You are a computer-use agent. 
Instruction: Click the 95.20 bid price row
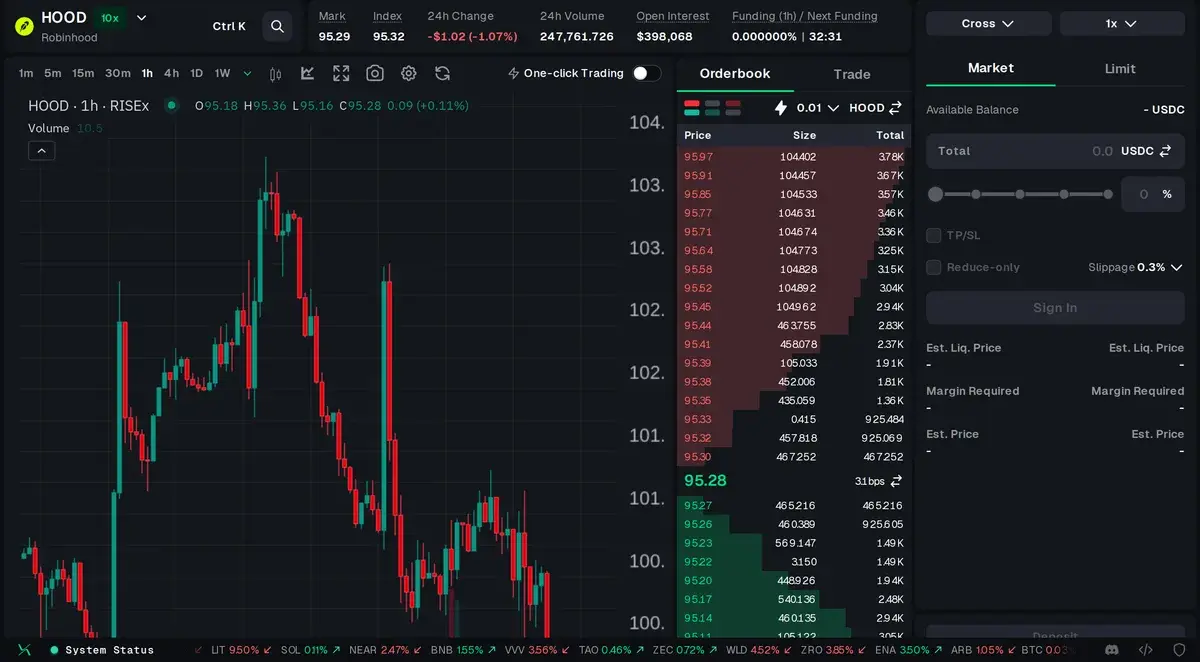pos(794,581)
